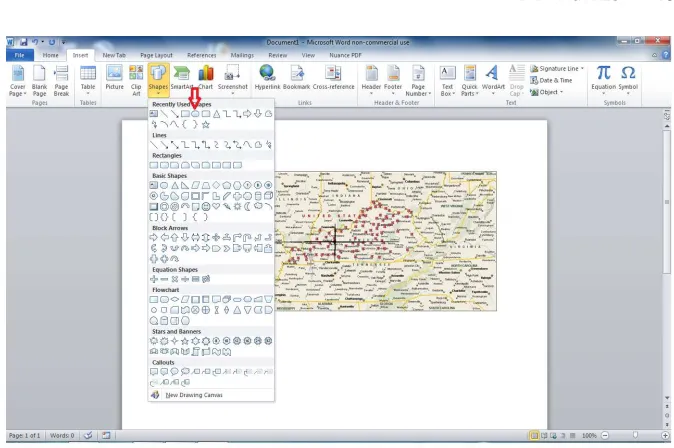Go to the Mailings tab
Screen dimensions: 674x448
point(242,55)
